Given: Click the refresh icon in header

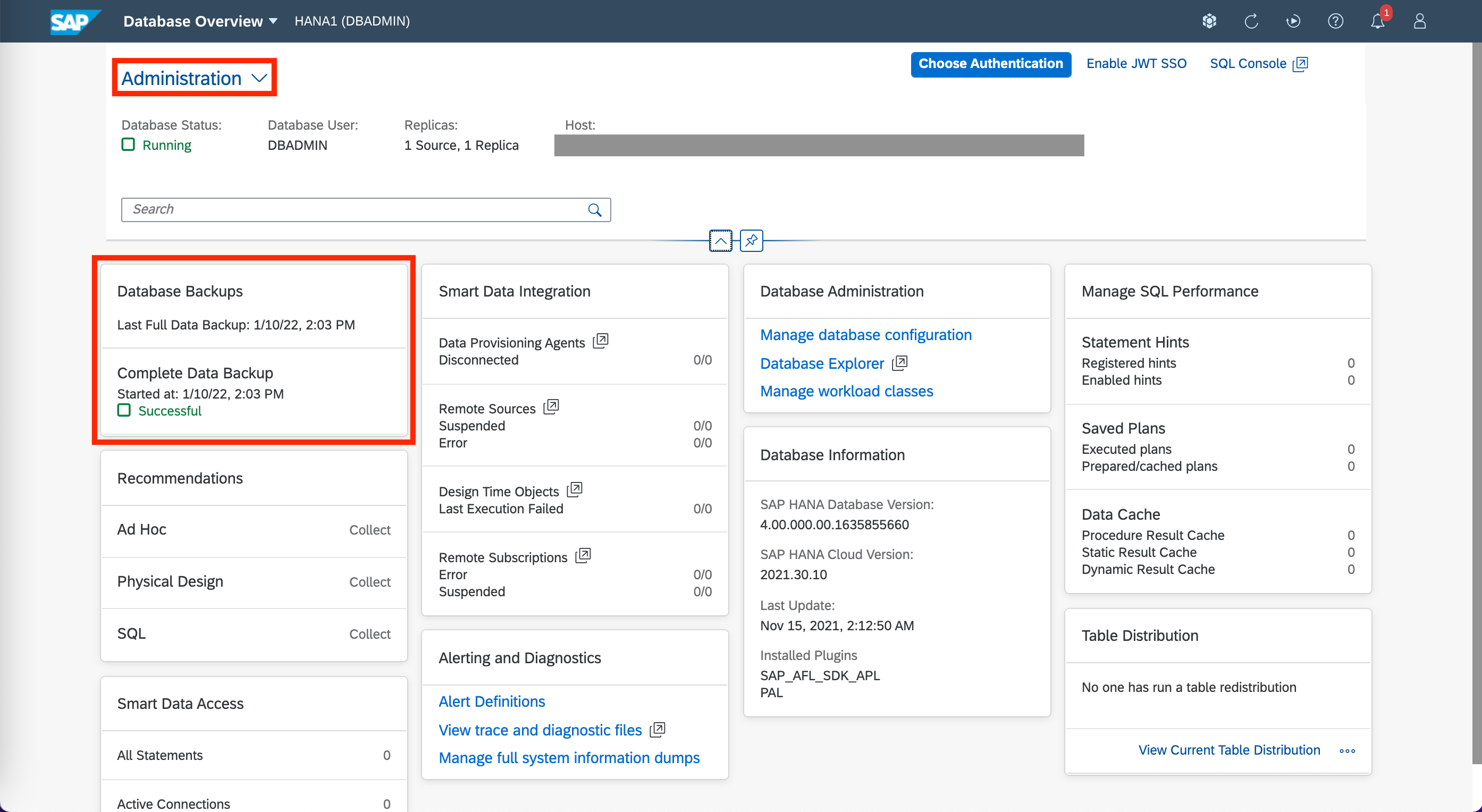Looking at the screenshot, I should (x=1251, y=21).
